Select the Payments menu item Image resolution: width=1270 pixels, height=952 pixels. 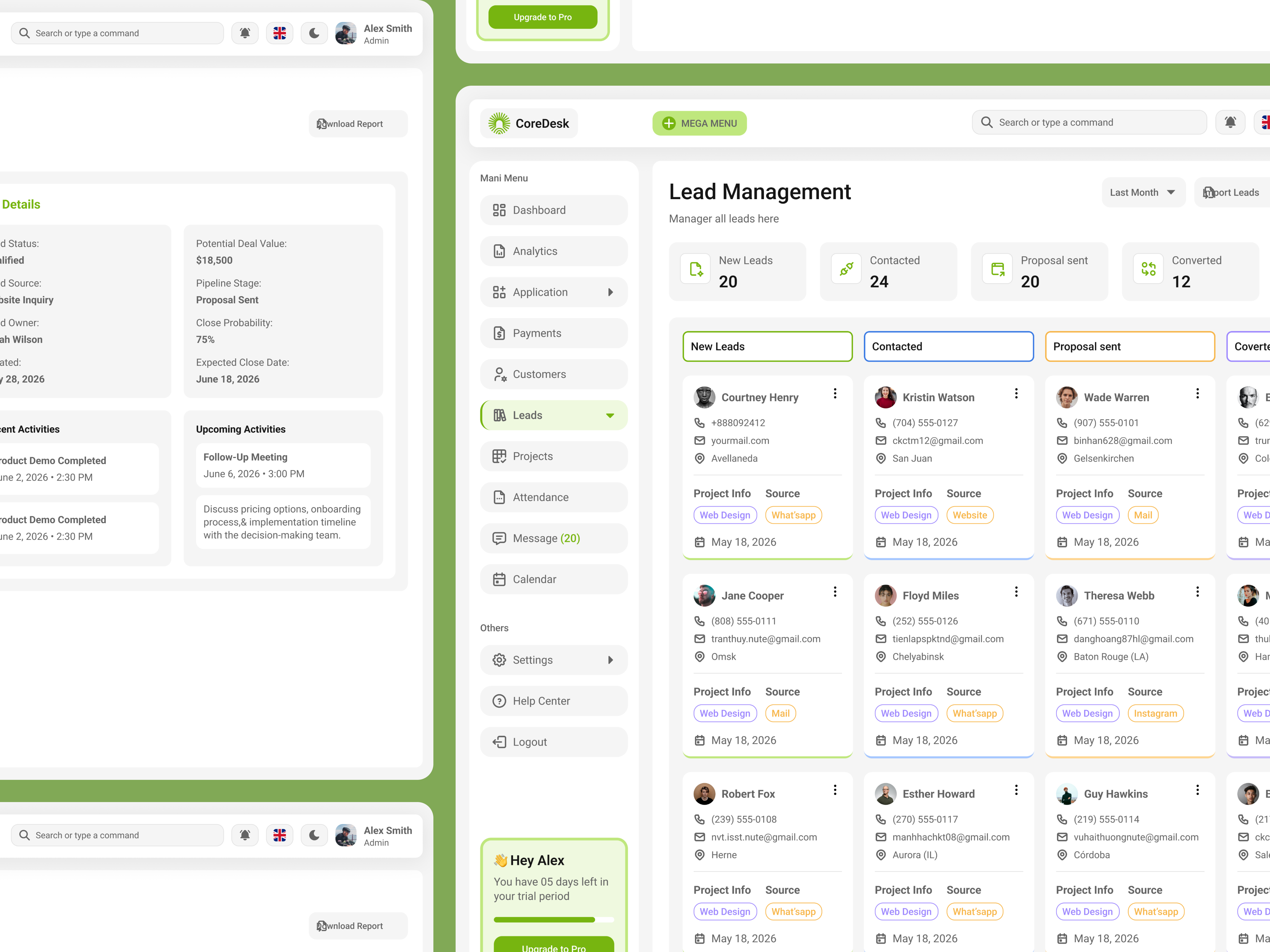pos(554,333)
